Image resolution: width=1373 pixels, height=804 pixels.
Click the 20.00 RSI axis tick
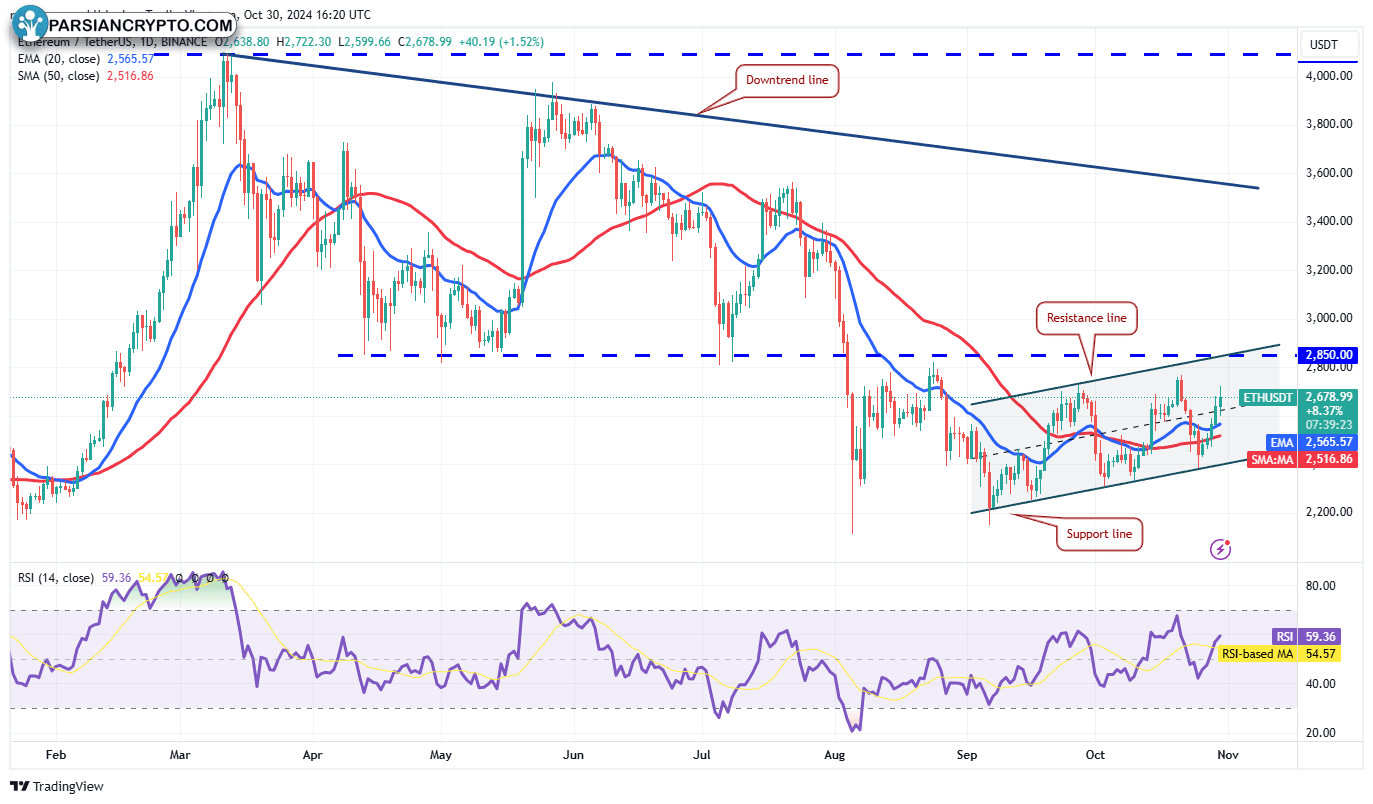[1322, 732]
